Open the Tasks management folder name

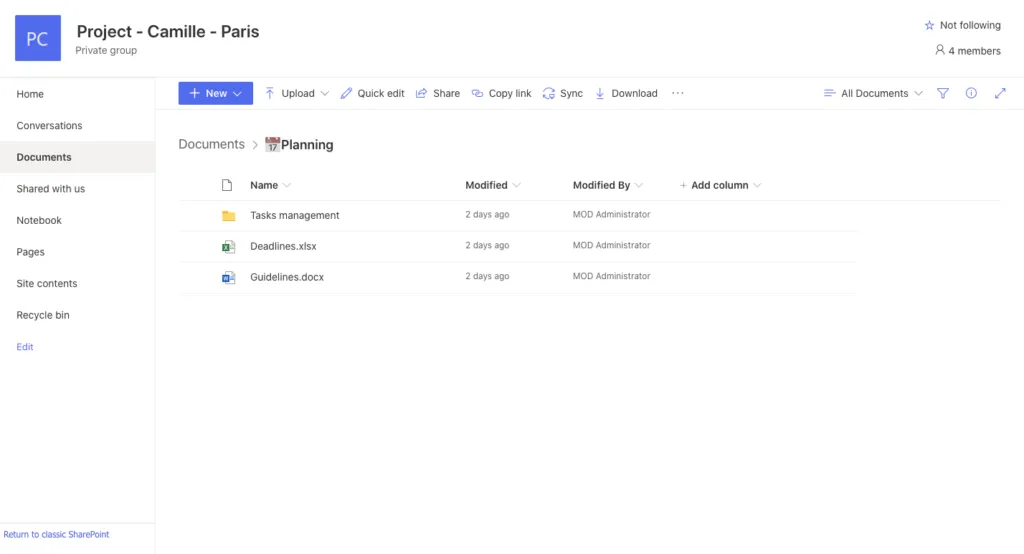[x=295, y=216]
